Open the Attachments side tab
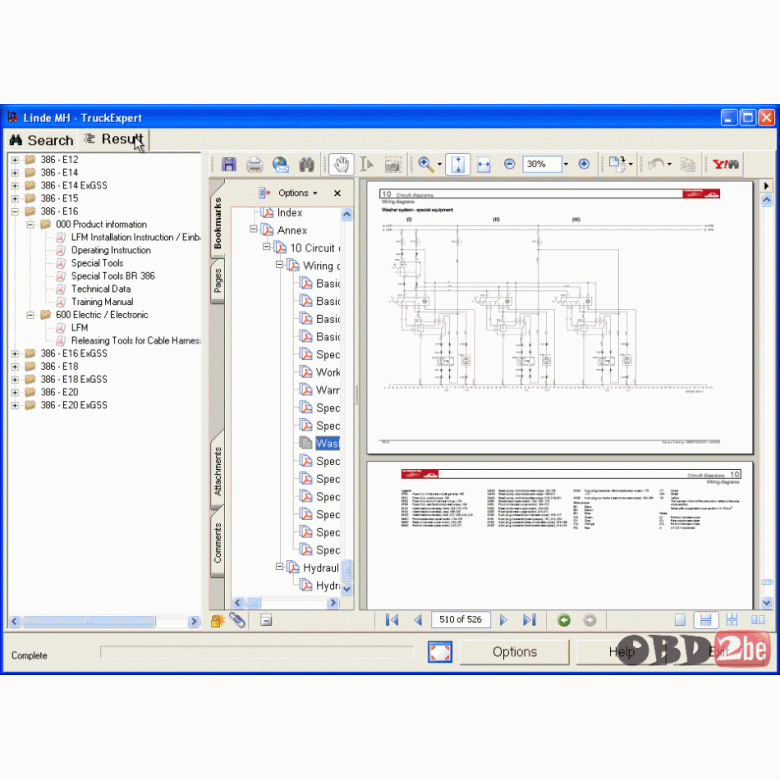Screen dimensions: 780x780 pyautogui.click(x=217, y=471)
